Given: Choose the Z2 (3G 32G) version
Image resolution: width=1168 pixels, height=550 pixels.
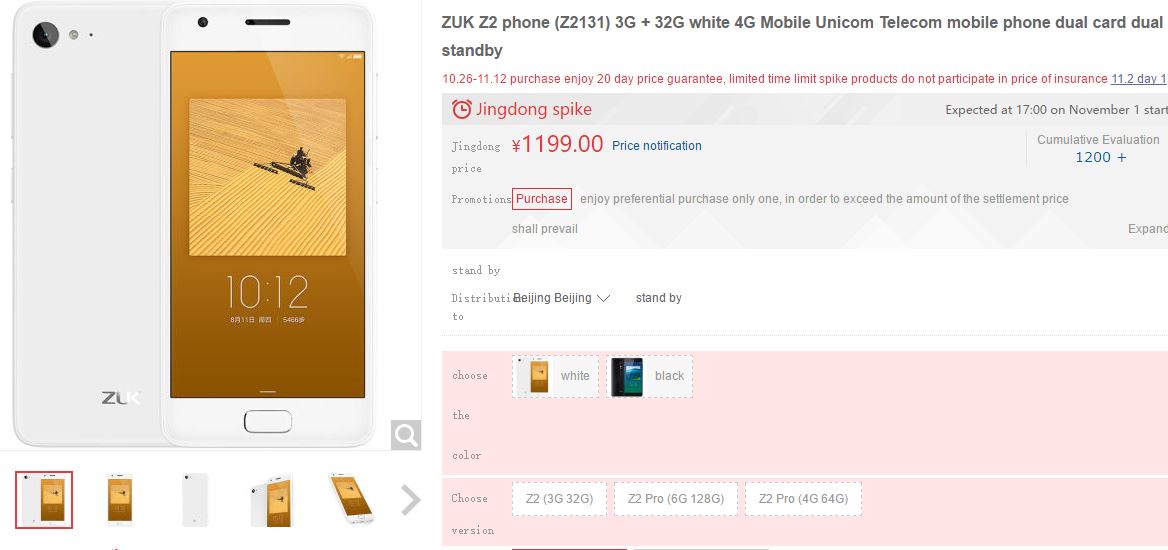Looking at the screenshot, I should tap(559, 499).
